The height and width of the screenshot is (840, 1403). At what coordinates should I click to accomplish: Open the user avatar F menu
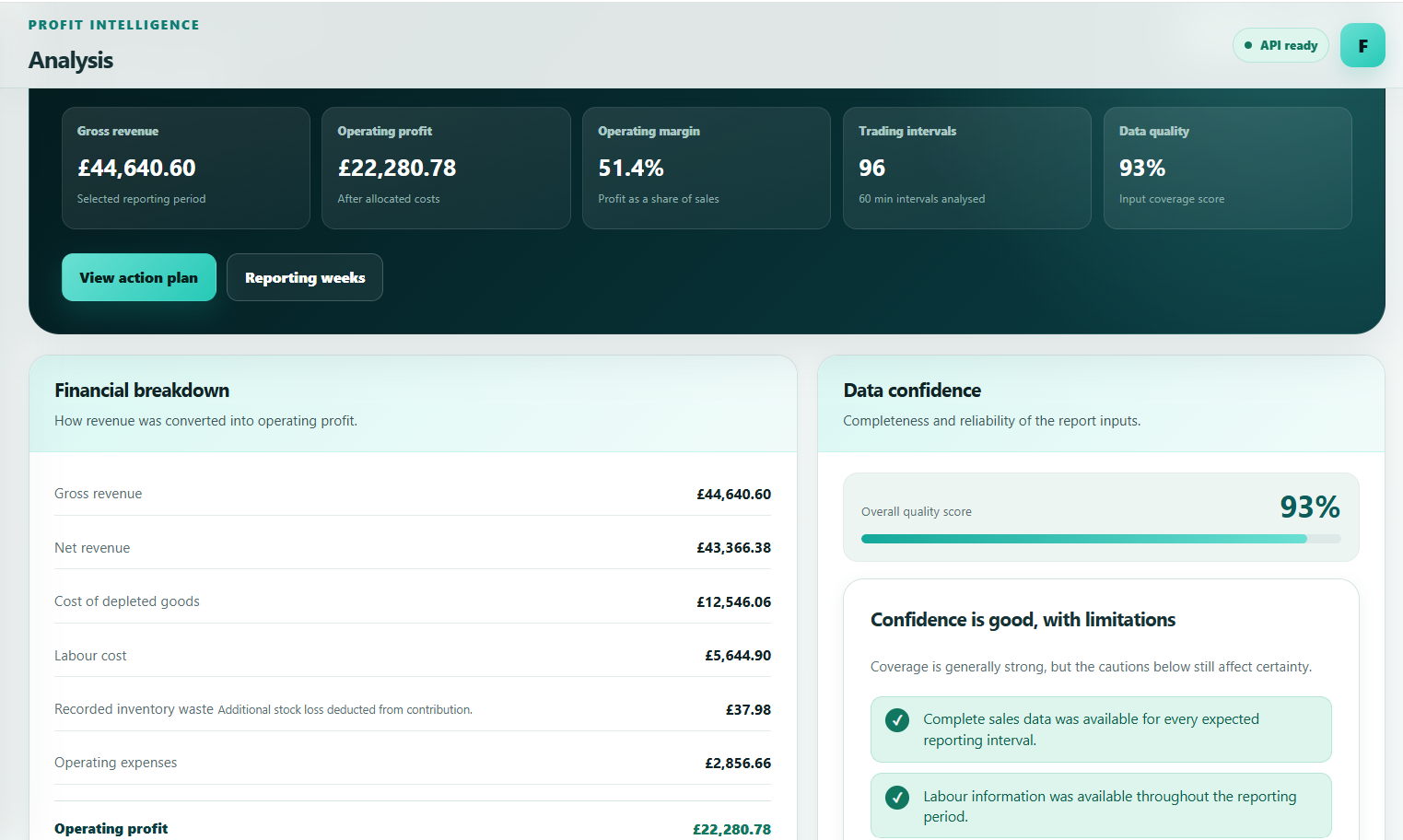pos(1362,45)
